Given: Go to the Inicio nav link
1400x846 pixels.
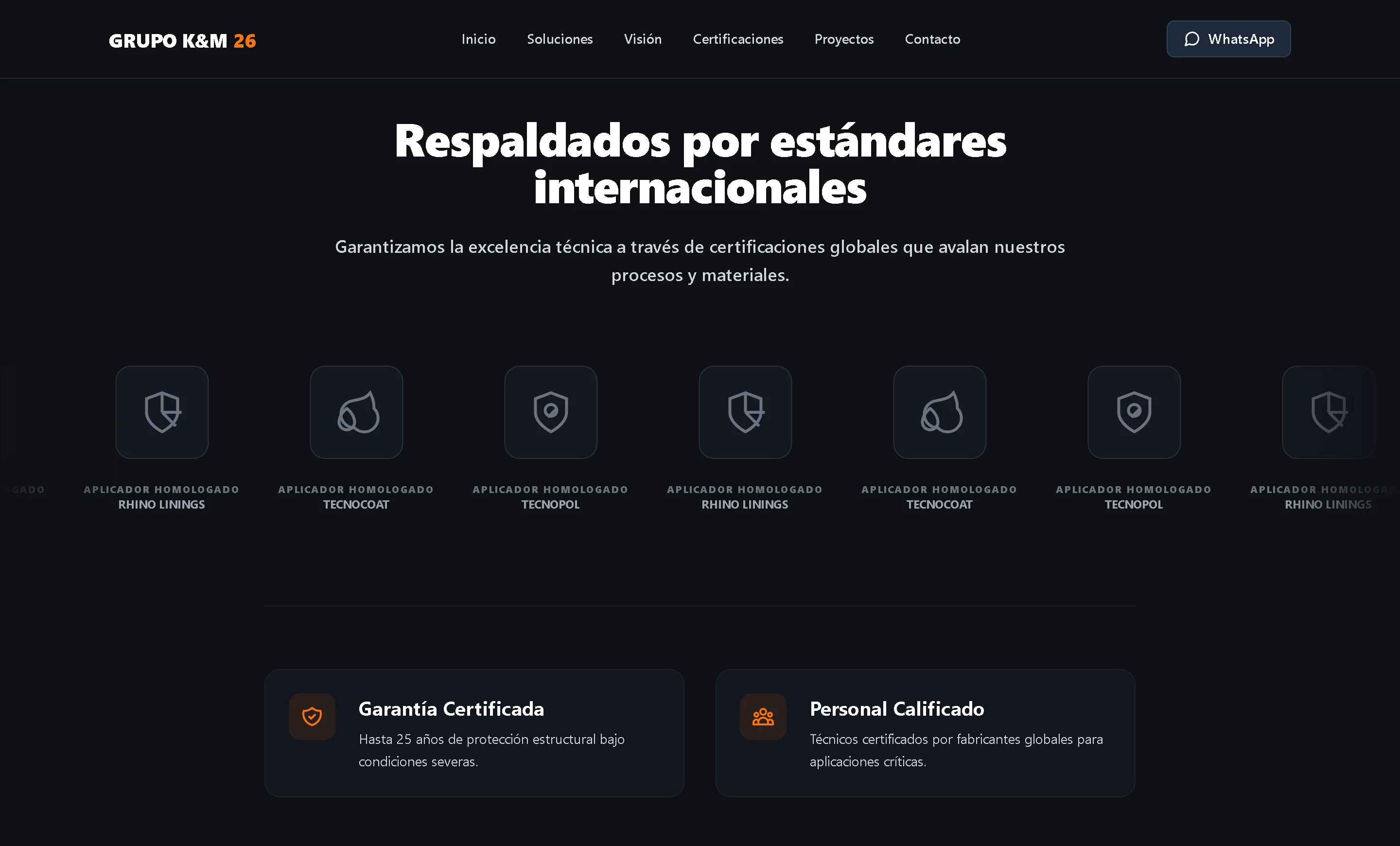Looking at the screenshot, I should [x=478, y=39].
